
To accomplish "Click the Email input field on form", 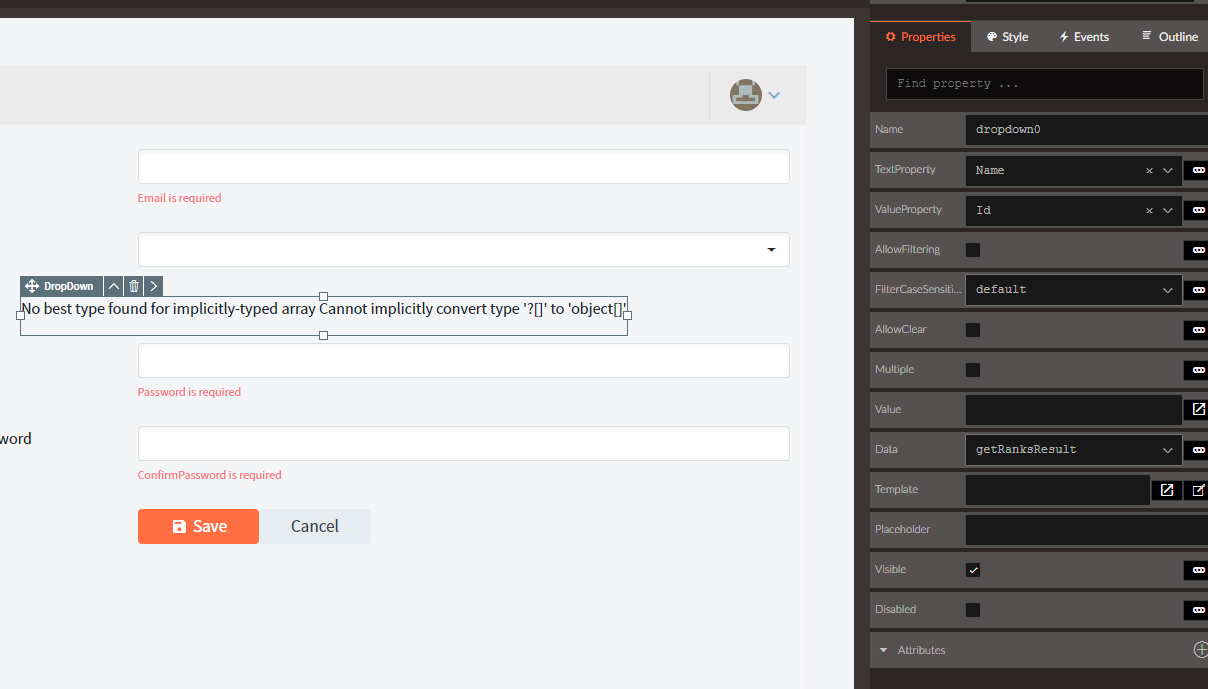I will coord(464,167).
